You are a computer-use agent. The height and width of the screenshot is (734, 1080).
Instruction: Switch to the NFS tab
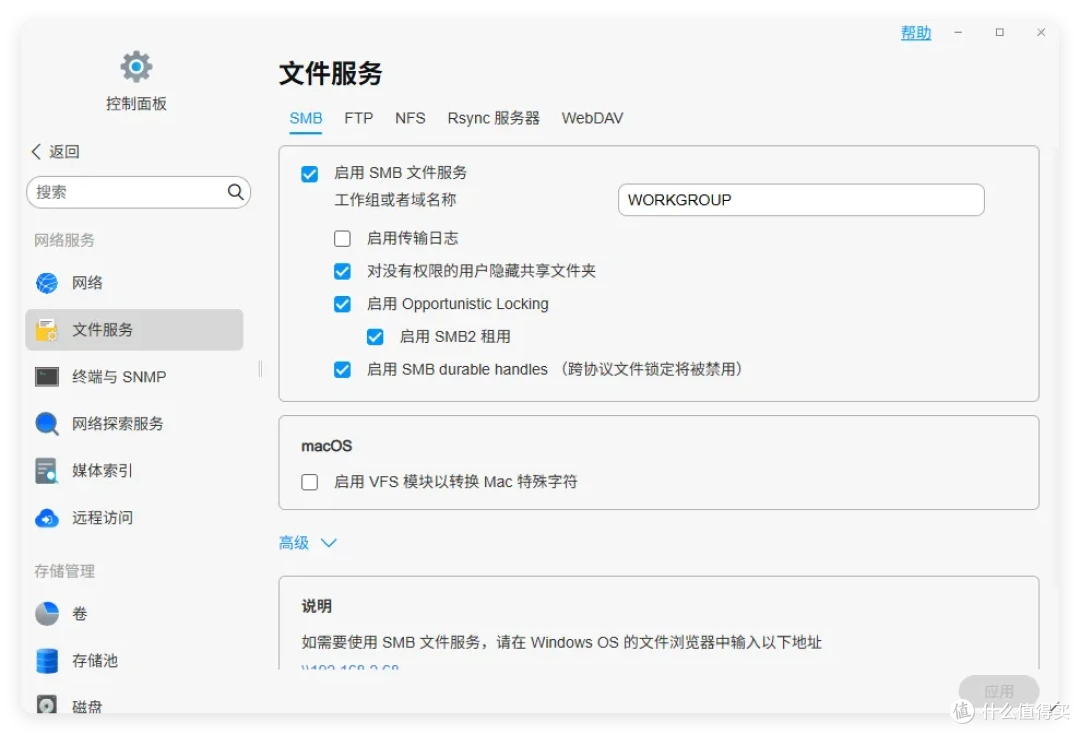(x=410, y=118)
